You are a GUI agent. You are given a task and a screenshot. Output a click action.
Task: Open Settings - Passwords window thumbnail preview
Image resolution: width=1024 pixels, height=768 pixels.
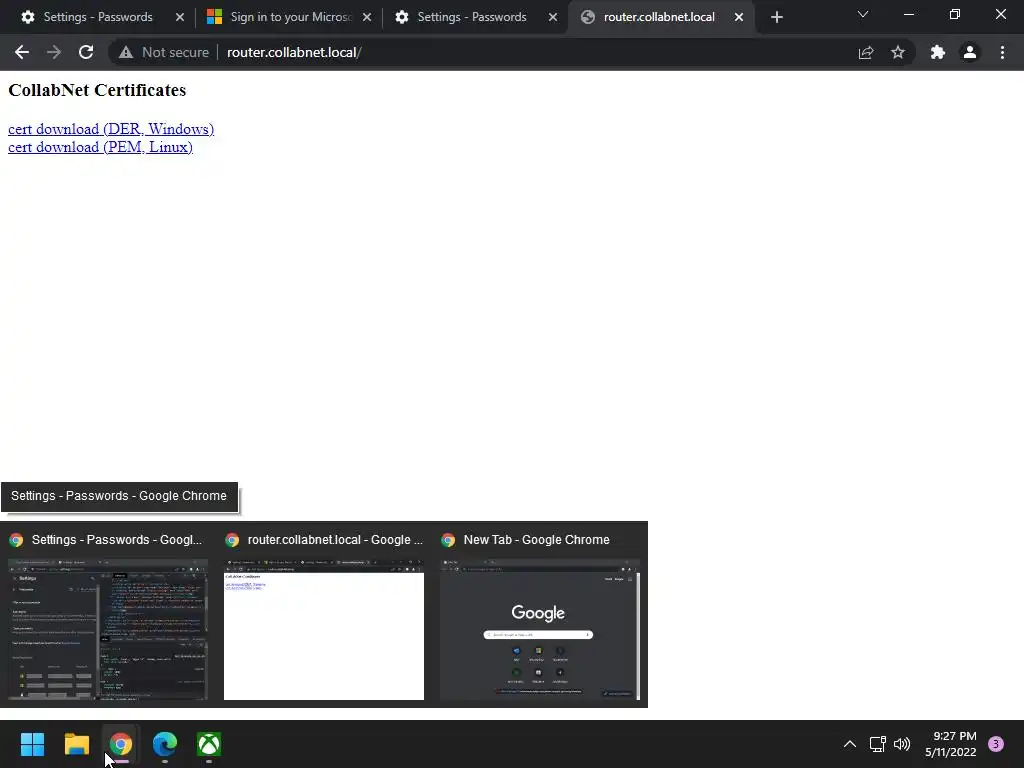coord(108,615)
